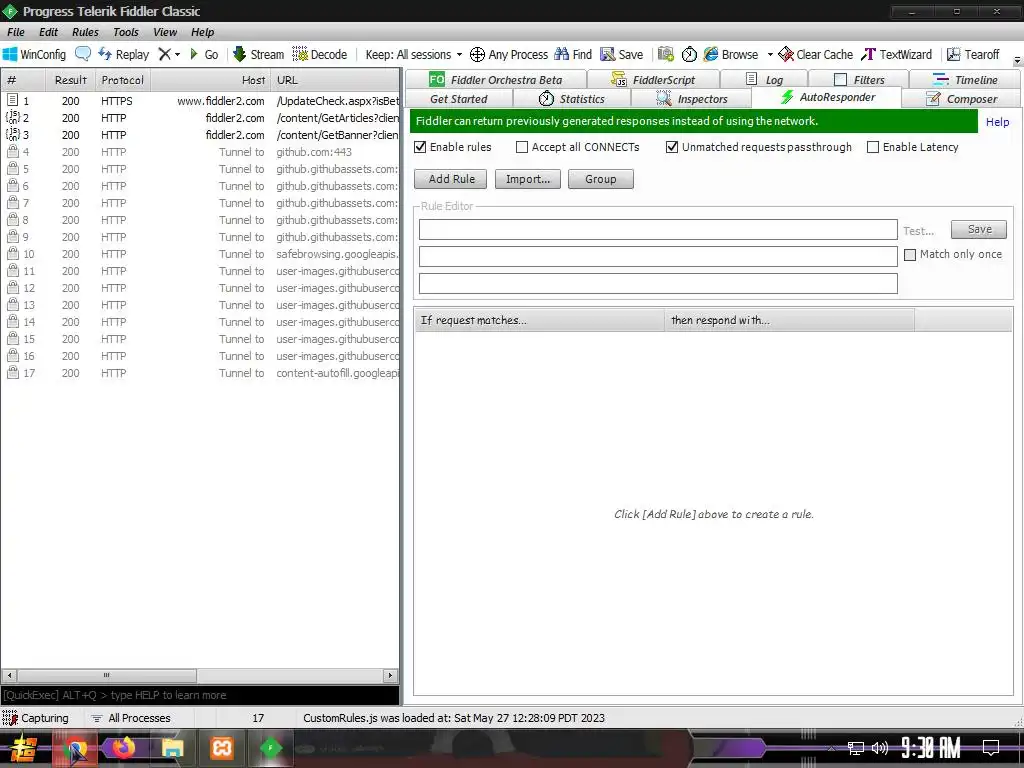Click the Go resume button
The image size is (1024, 768).
pos(204,54)
